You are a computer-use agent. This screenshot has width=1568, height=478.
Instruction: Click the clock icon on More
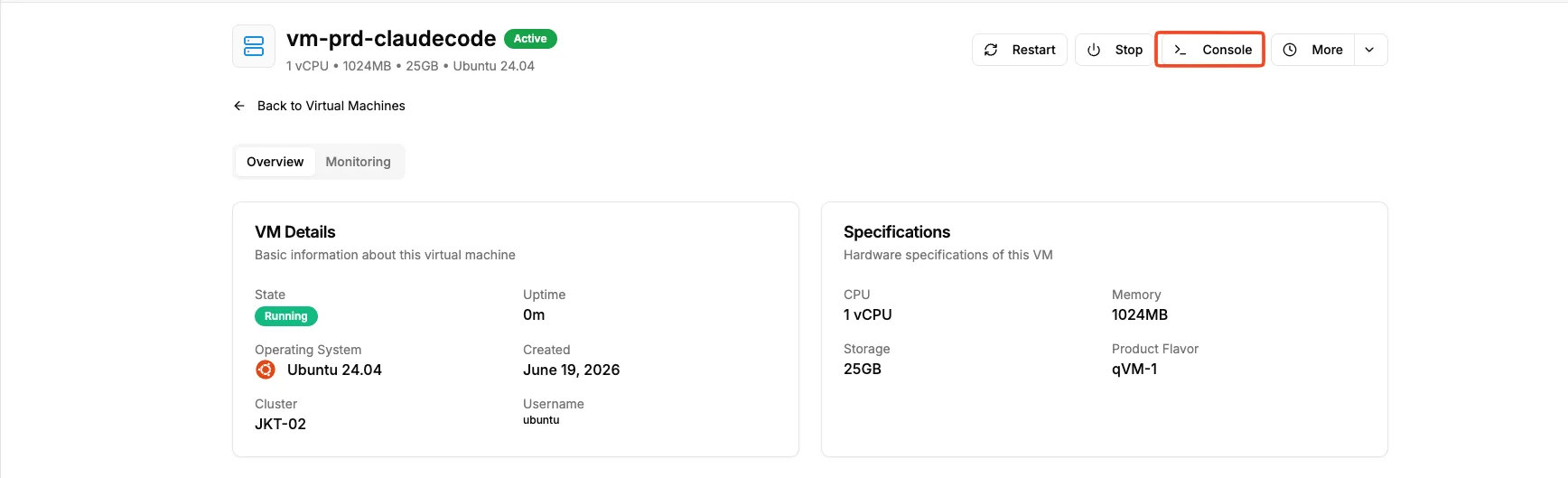click(x=1290, y=50)
